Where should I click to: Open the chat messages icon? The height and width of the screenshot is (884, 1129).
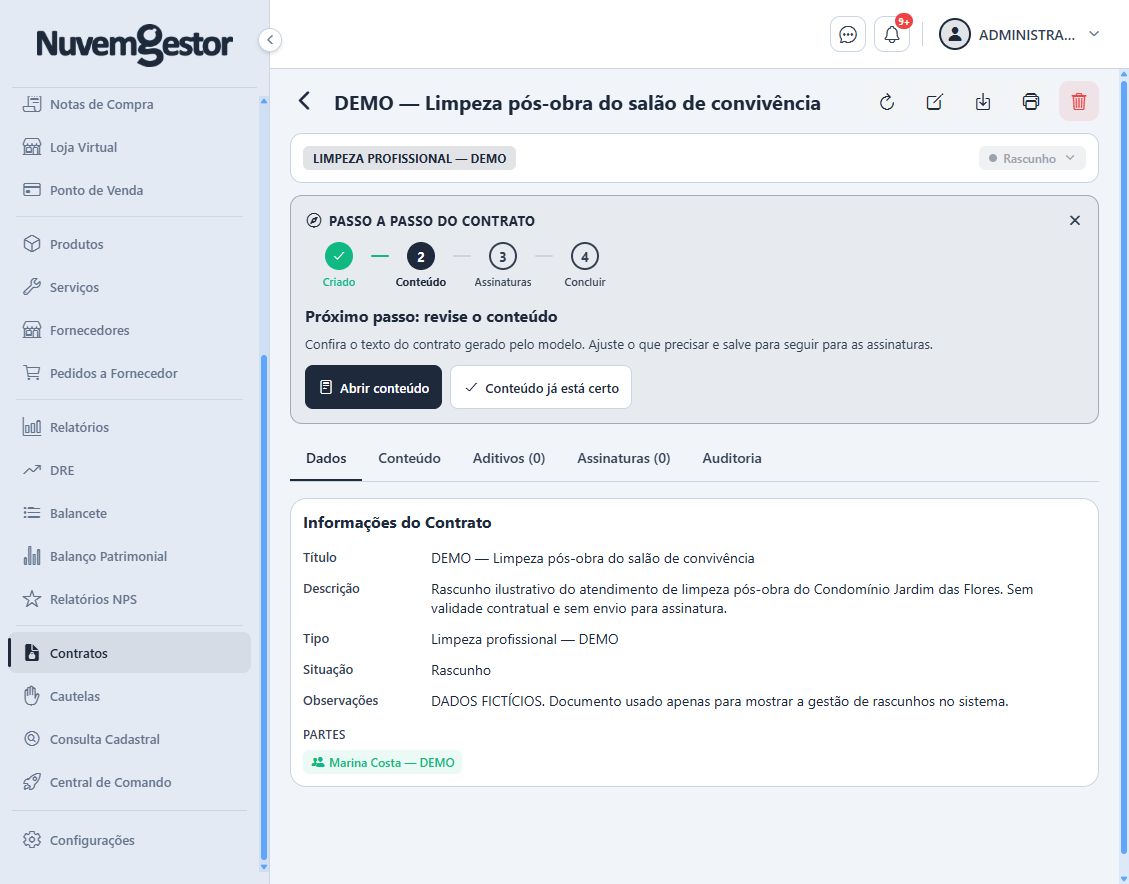847,35
